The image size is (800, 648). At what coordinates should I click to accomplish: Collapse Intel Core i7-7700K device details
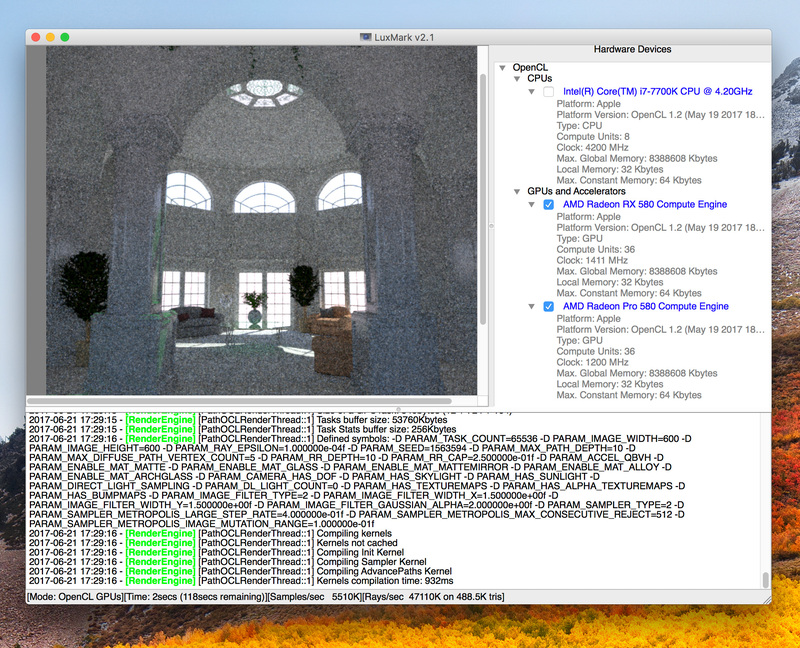coord(532,92)
